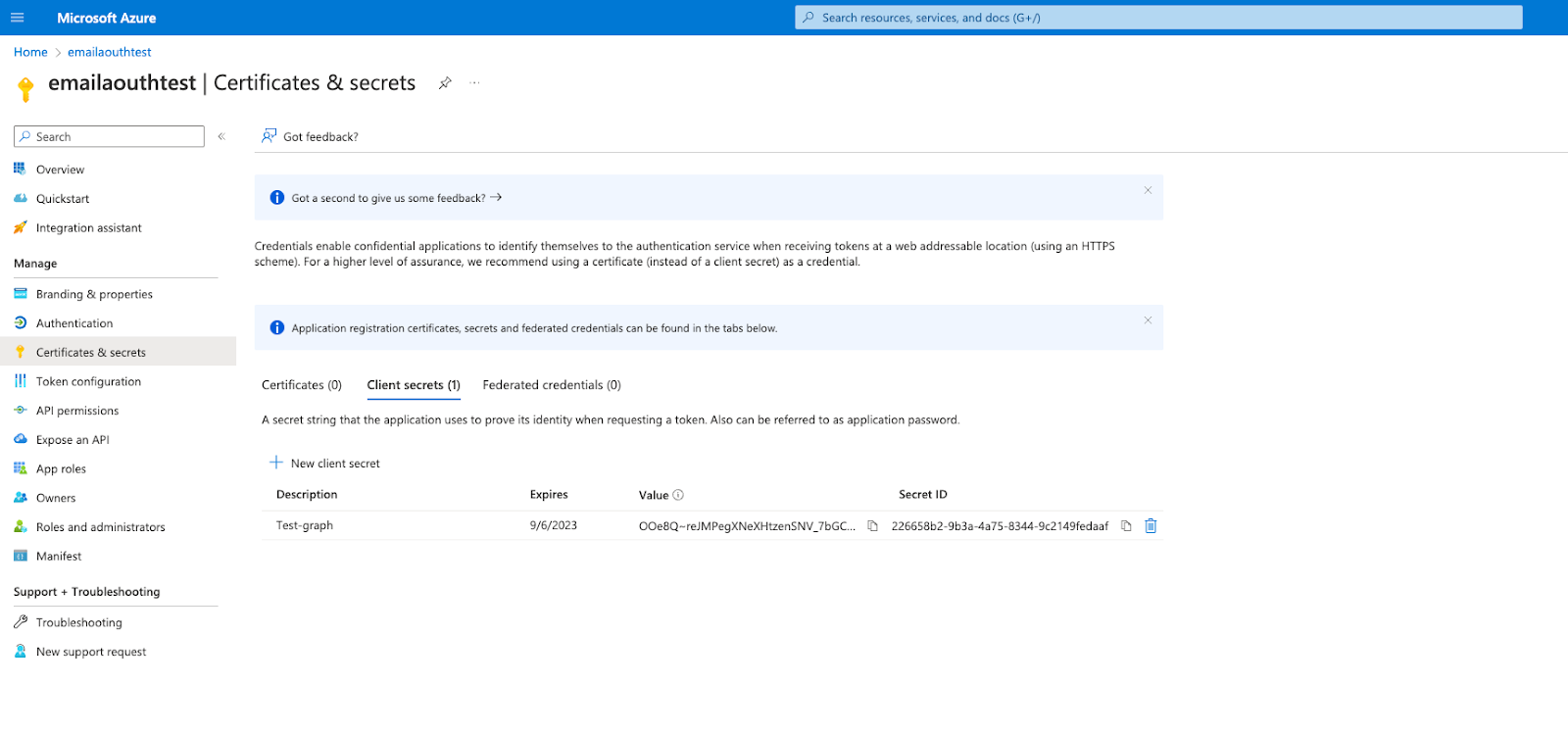Click the Description column header
1568x734 pixels.
pos(307,494)
